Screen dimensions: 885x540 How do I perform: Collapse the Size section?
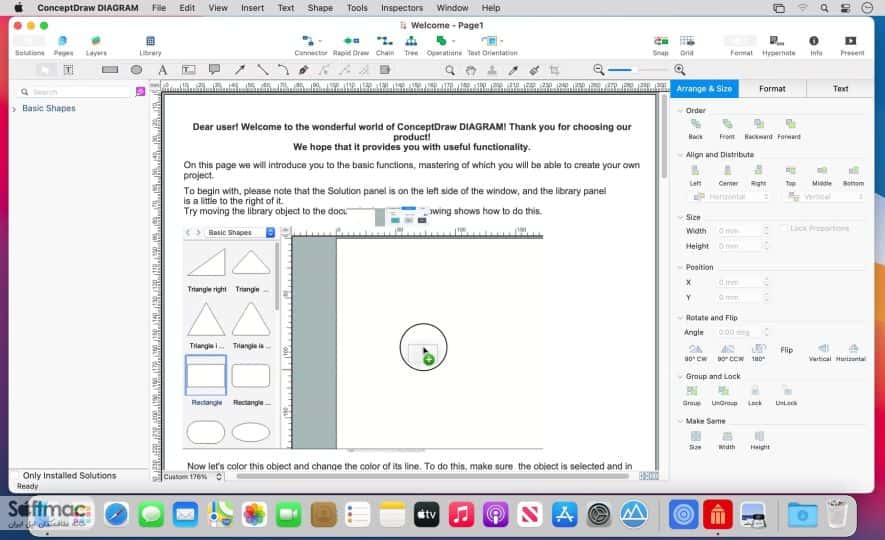click(680, 217)
